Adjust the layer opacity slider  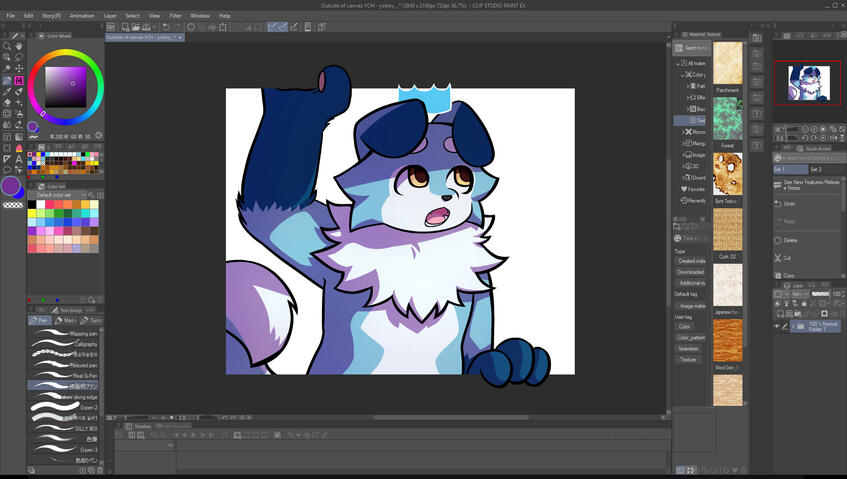click(x=820, y=294)
